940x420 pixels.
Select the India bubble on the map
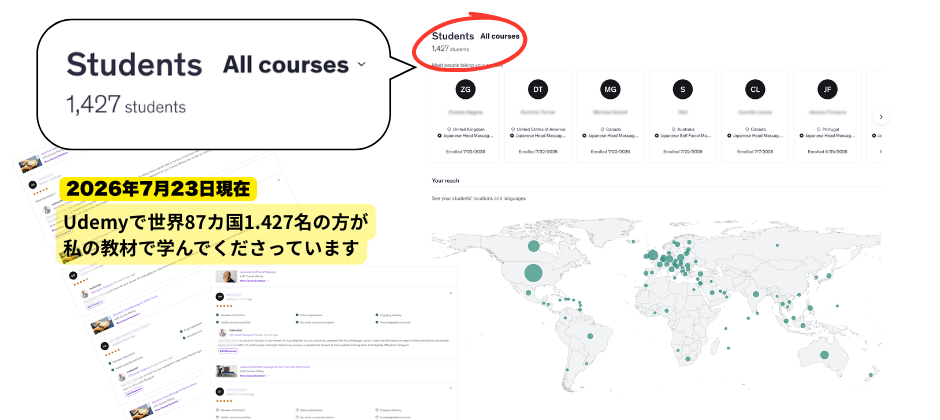coord(755,294)
